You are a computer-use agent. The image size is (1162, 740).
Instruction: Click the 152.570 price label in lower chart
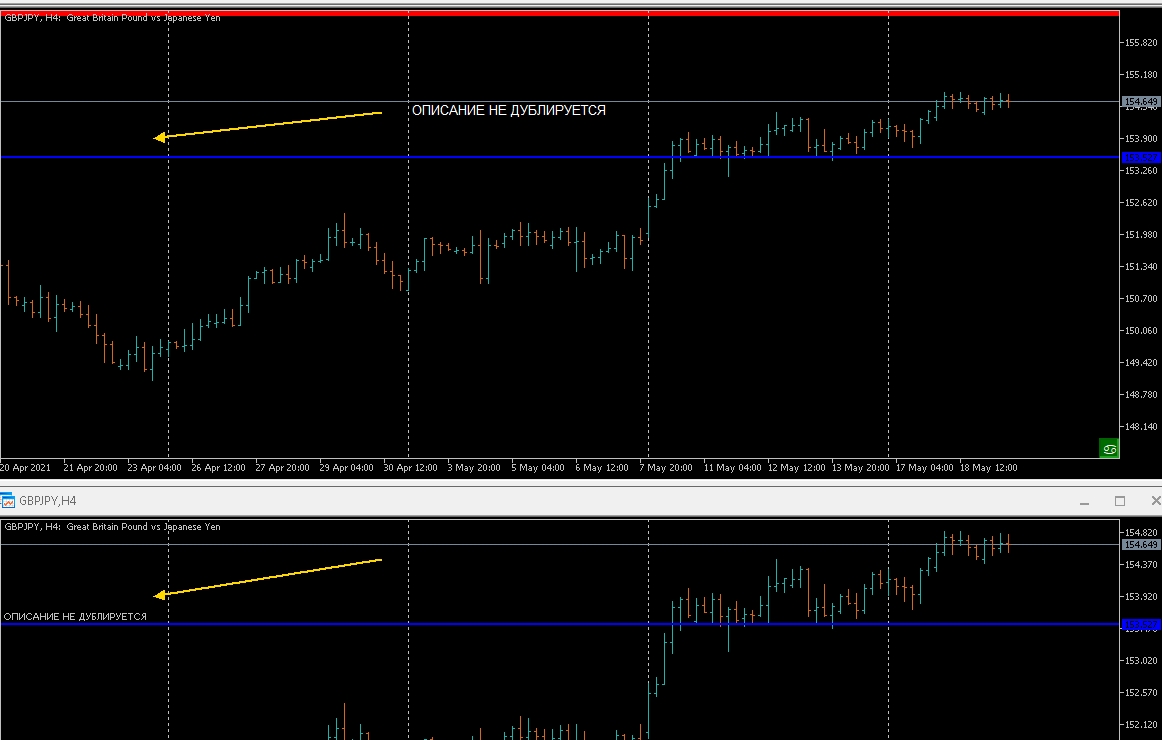(1141, 693)
